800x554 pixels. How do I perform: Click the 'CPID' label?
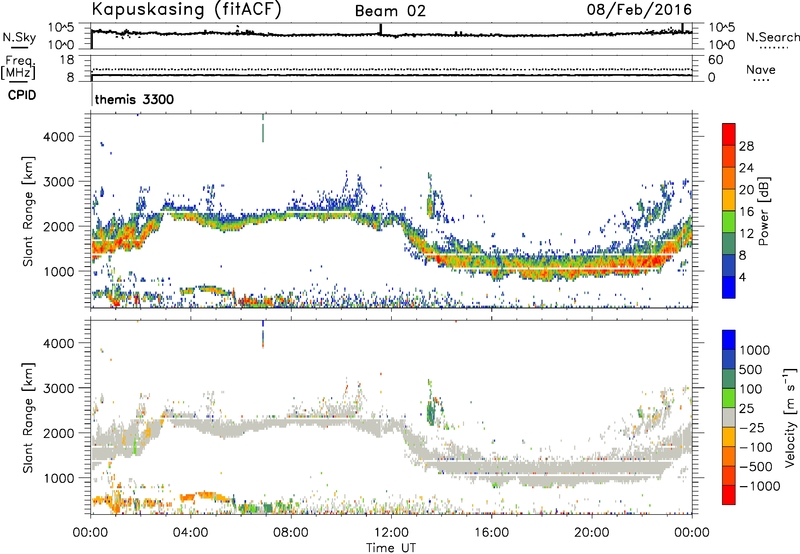click(x=22, y=95)
